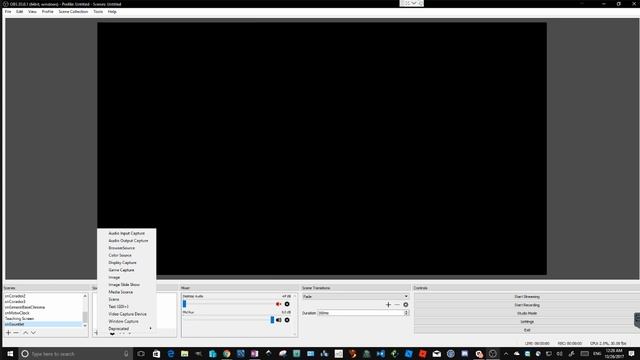
Task: Launch Microsoft Edge from taskbar
Action: (x=171, y=353)
